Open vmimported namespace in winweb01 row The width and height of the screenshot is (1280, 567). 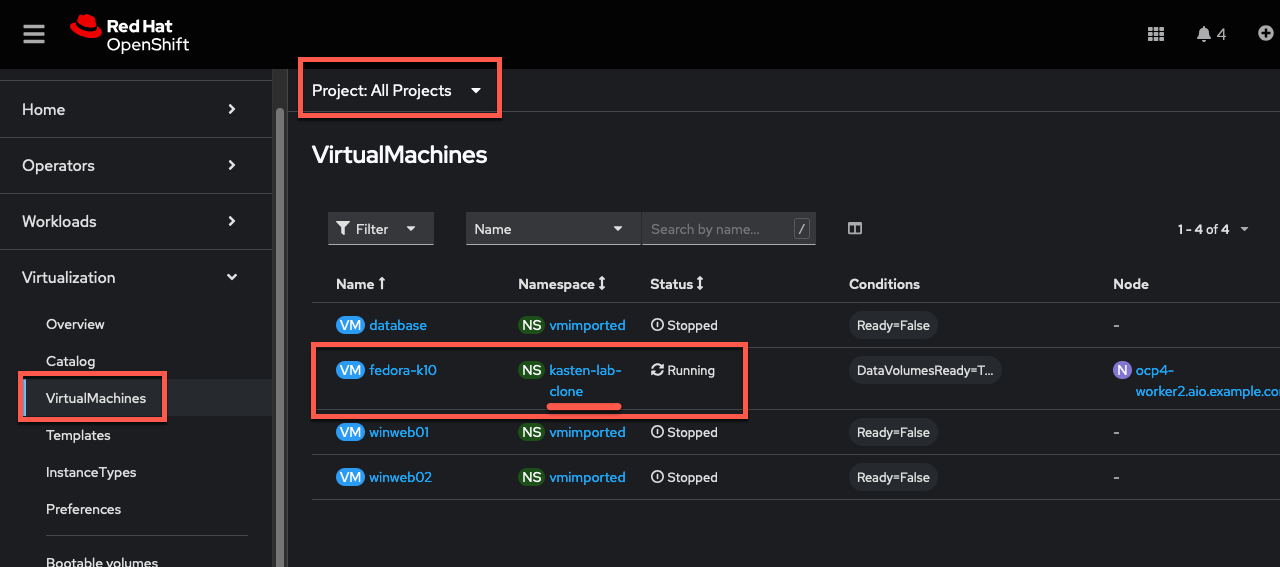[587, 432]
